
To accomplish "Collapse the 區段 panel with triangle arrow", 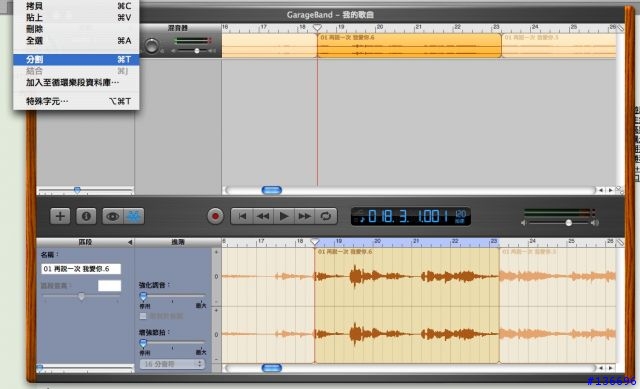I will [130, 242].
